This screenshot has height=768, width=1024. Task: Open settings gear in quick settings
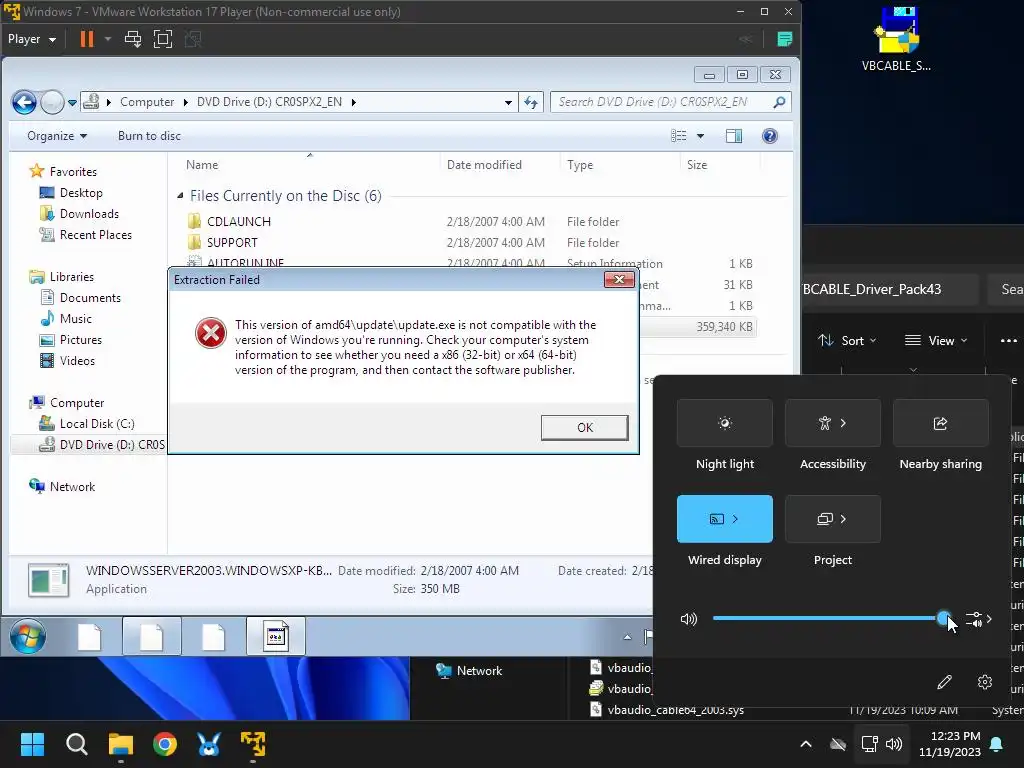pyautogui.click(x=985, y=682)
